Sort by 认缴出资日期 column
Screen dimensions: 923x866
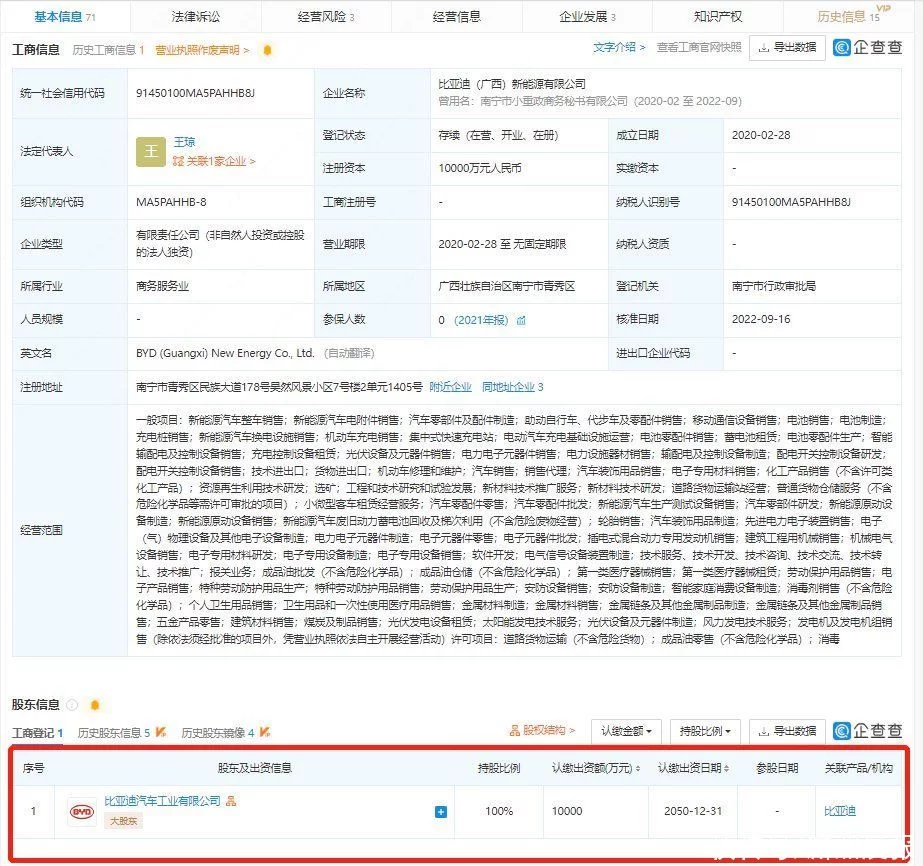[693, 768]
